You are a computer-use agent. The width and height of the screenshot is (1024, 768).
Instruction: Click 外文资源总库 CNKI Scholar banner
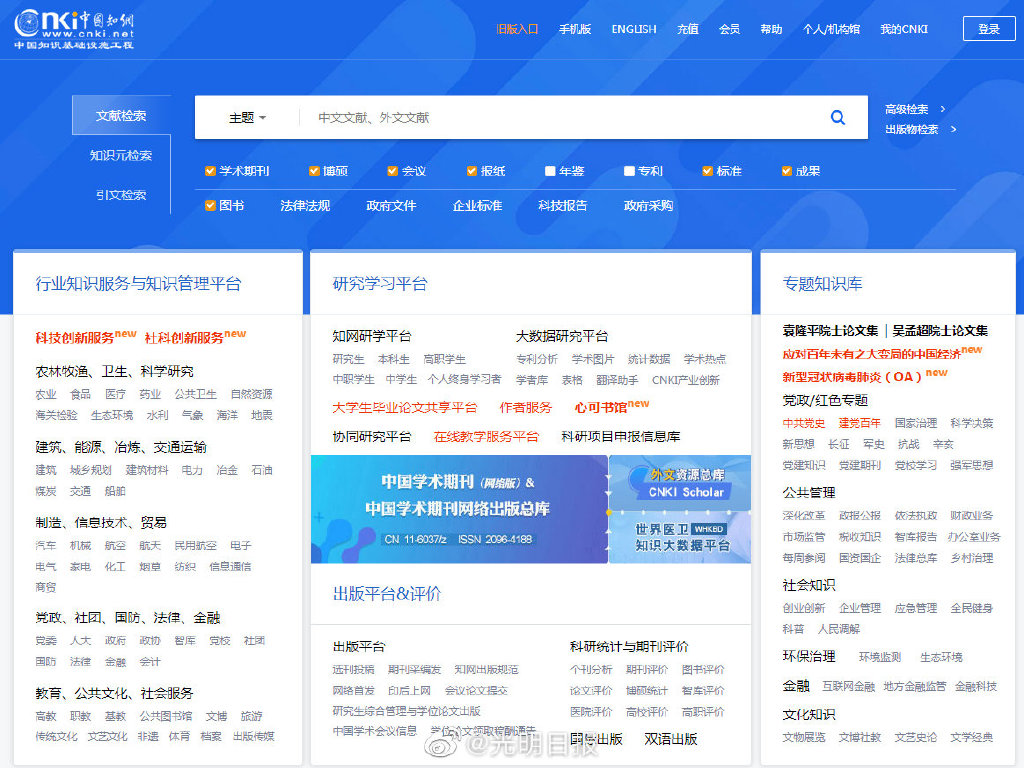click(680, 483)
